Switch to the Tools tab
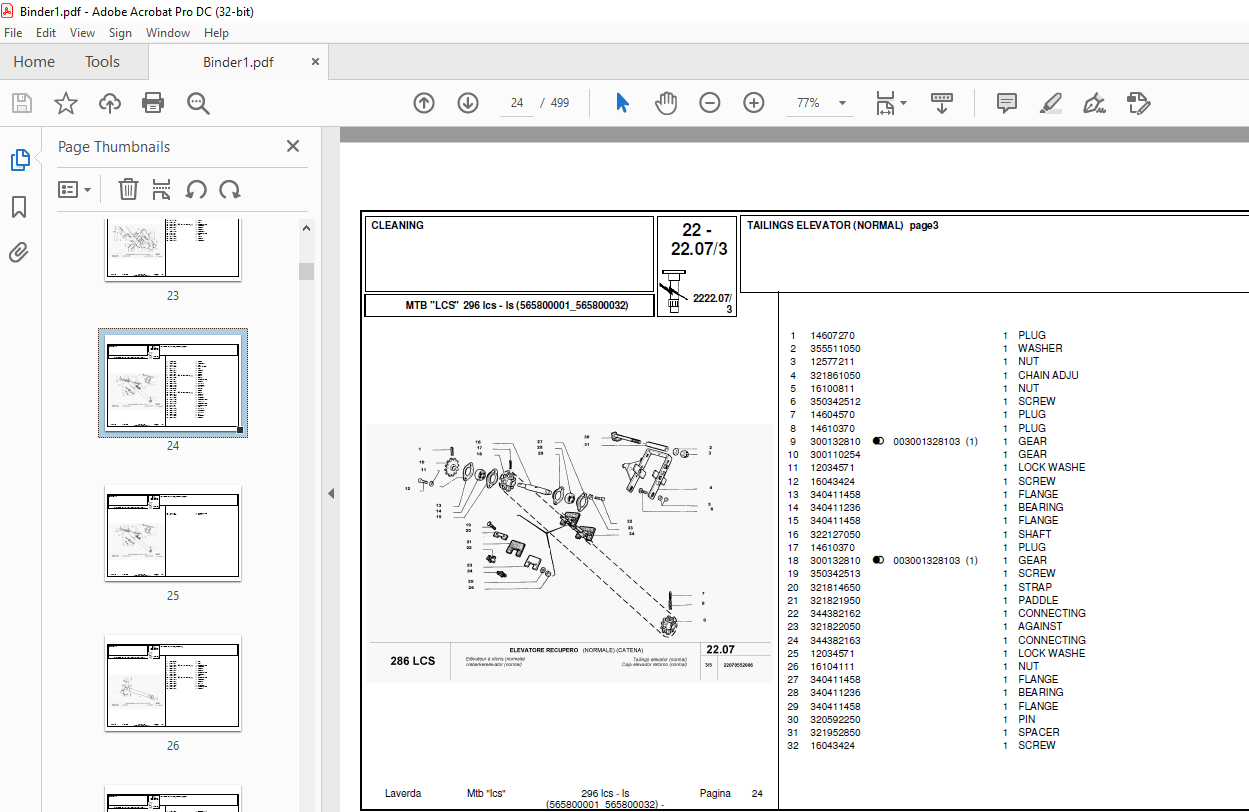The image size is (1249, 812). click(x=102, y=62)
